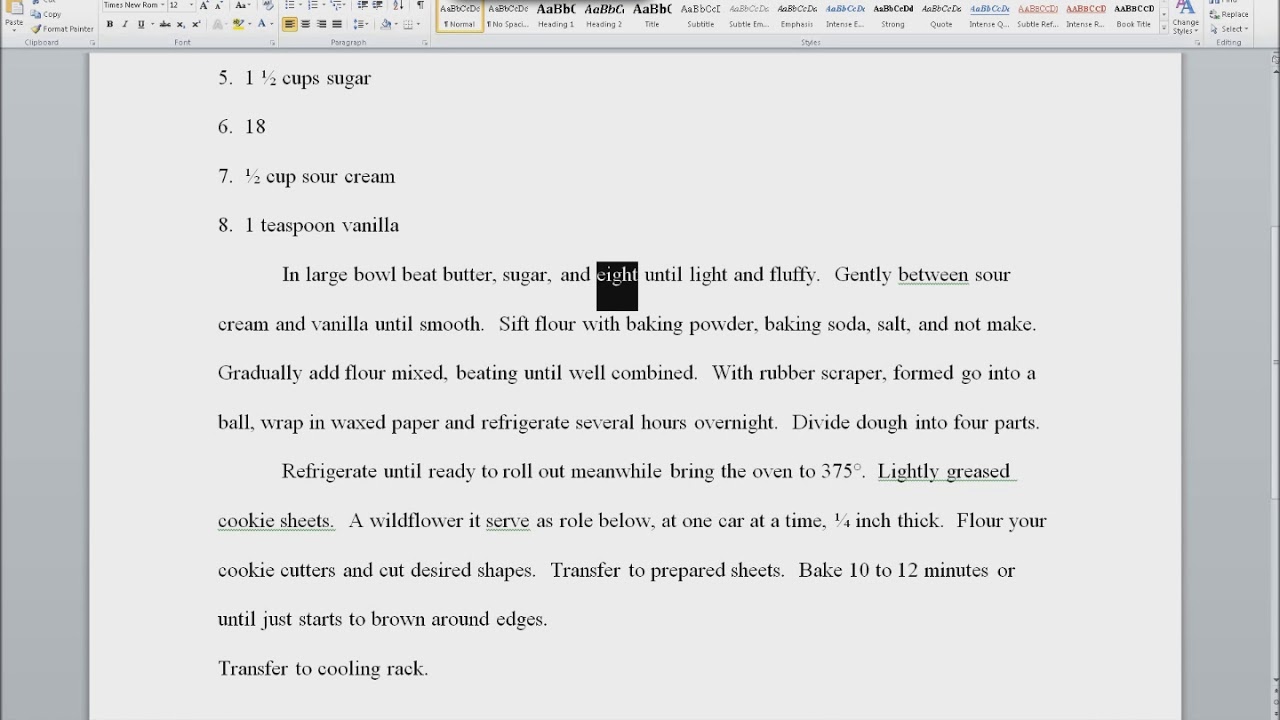Apply the Subtle Emphasis style

749,15
